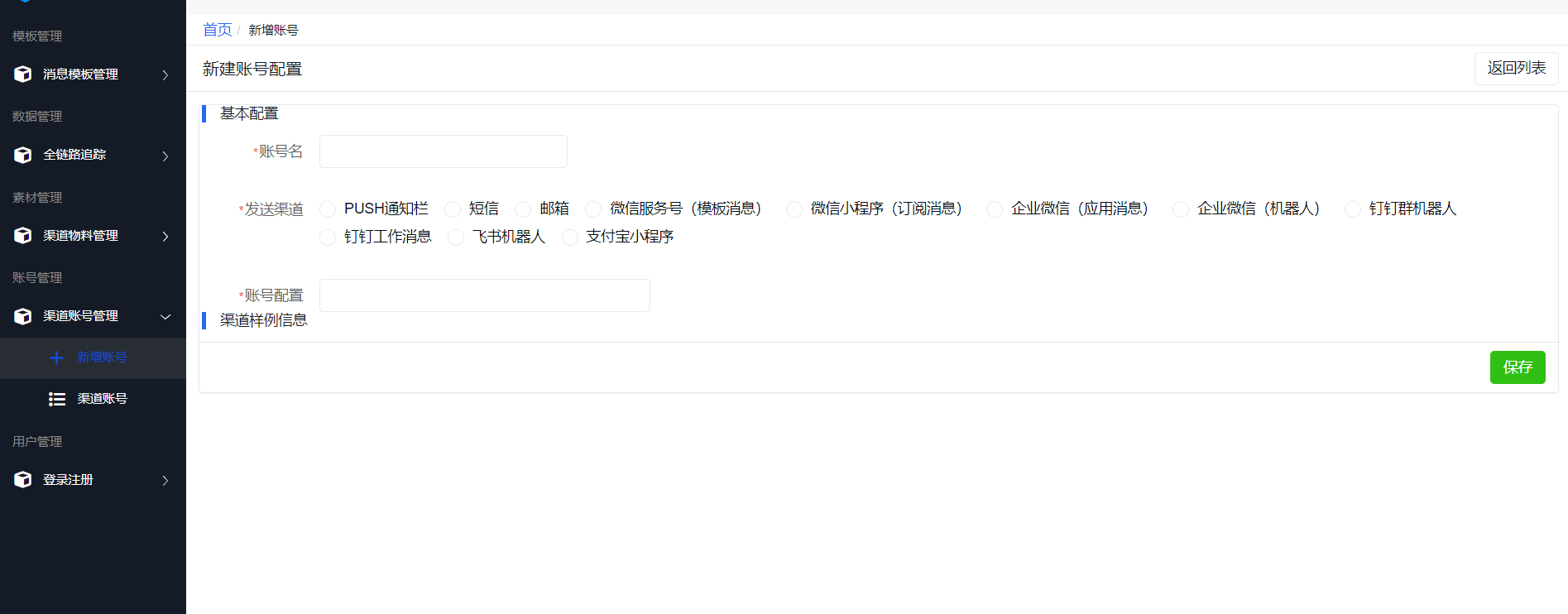
Task: Click the 返回列表 button
Action: click(x=1516, y=69)
